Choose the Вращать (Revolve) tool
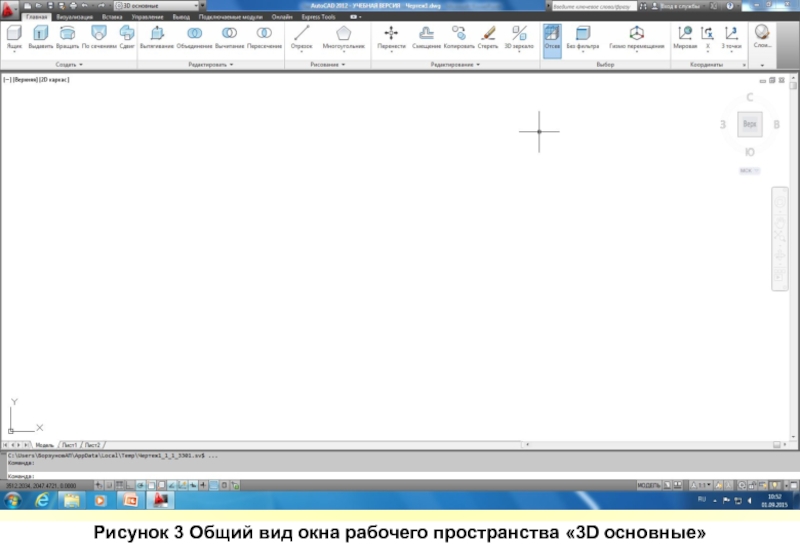Screen dimensions: 800x554 click(x=68, y=35)
